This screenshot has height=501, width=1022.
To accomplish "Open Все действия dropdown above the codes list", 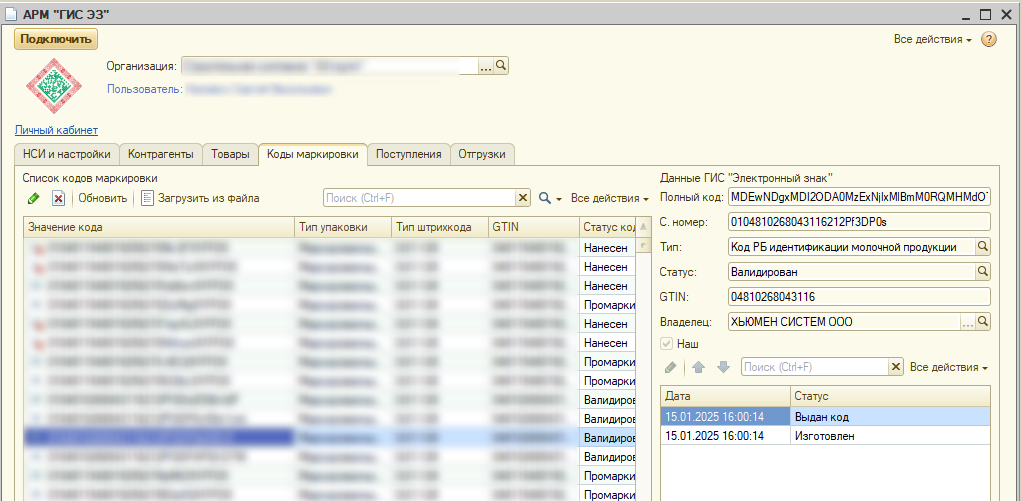I will tap(609, 198).
